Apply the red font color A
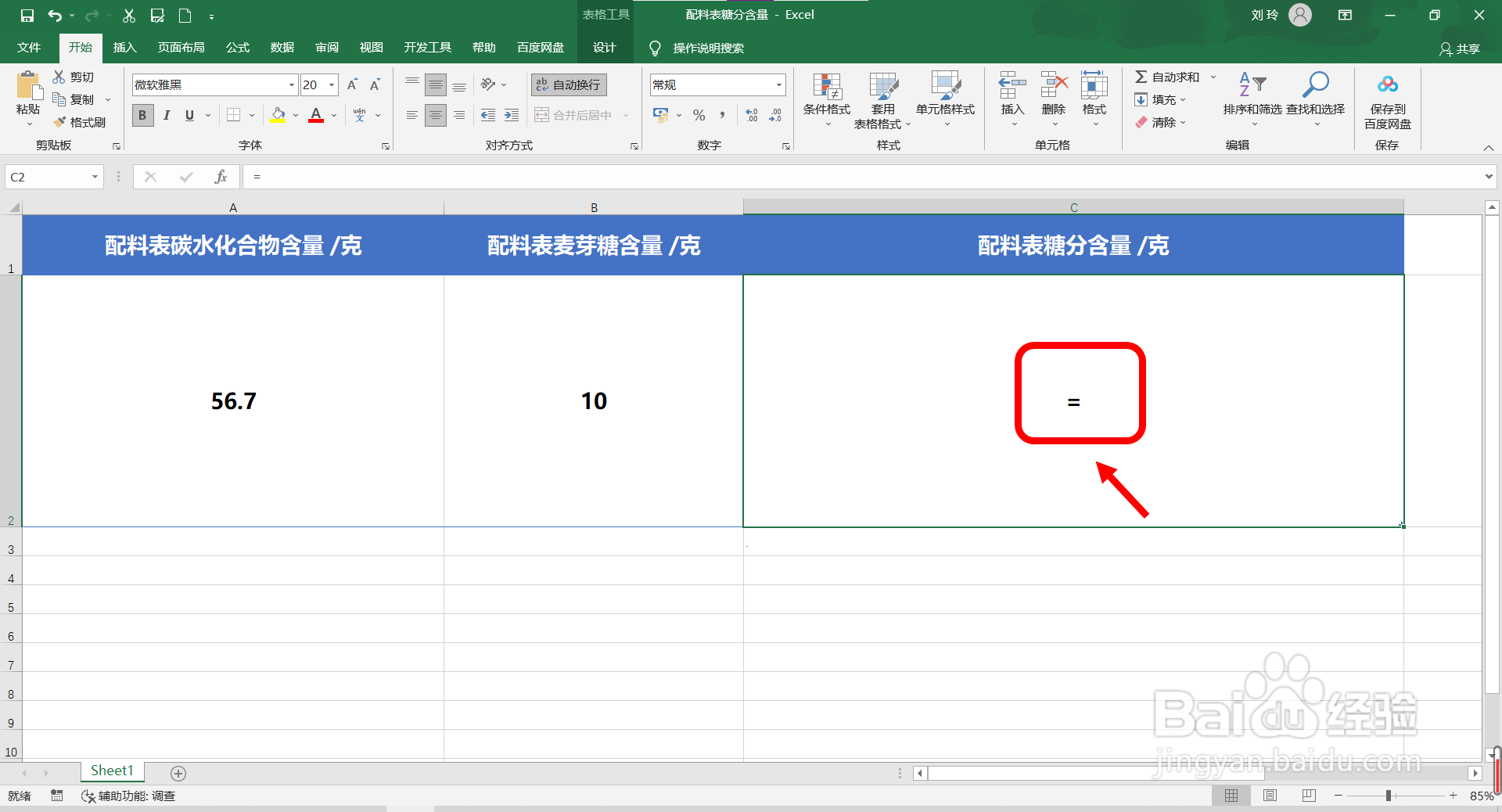1502x812 pixels. (x=316, y=115)
